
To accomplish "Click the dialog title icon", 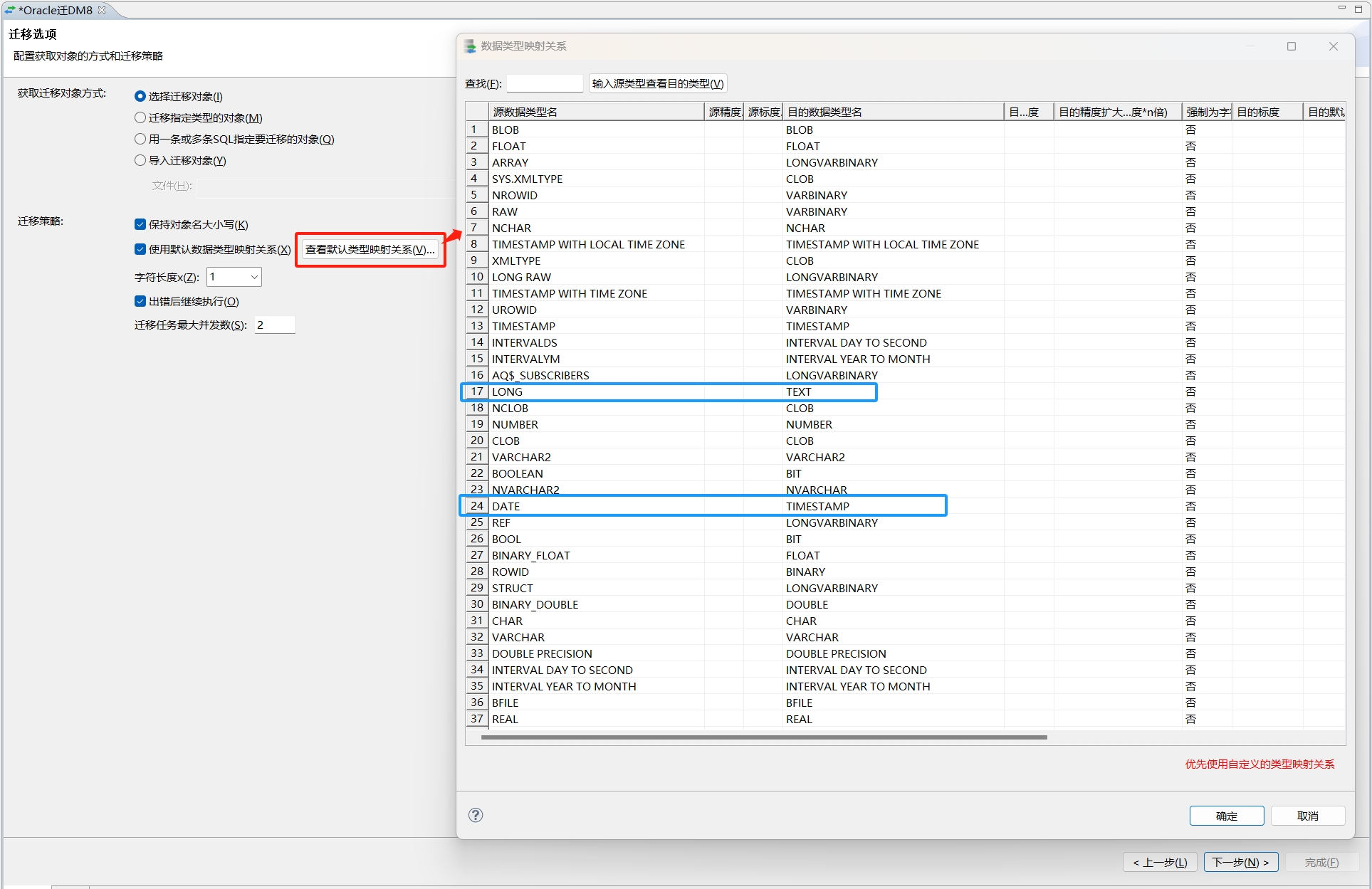I will coord(470,46).
